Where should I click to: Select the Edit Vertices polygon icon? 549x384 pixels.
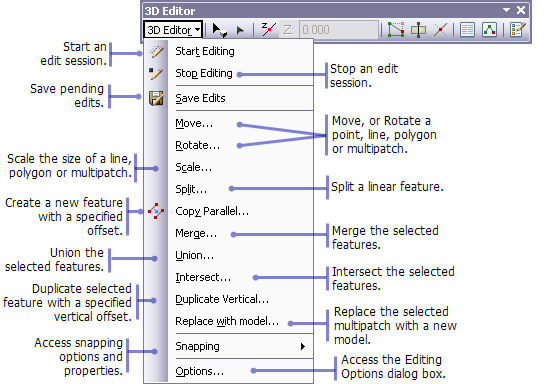click(x=396, y=30)
